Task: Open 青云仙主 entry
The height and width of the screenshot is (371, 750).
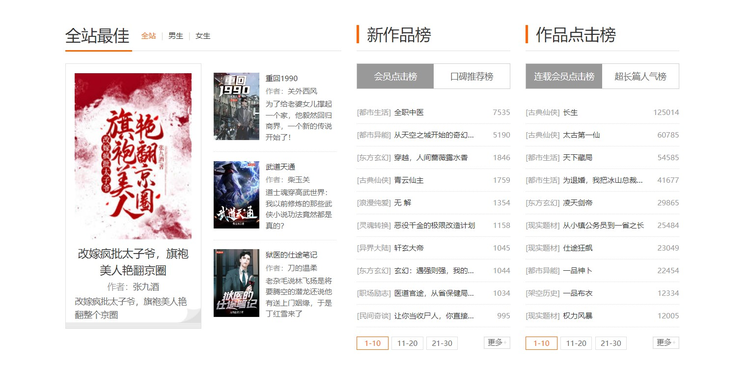Action: coord(408,180)
